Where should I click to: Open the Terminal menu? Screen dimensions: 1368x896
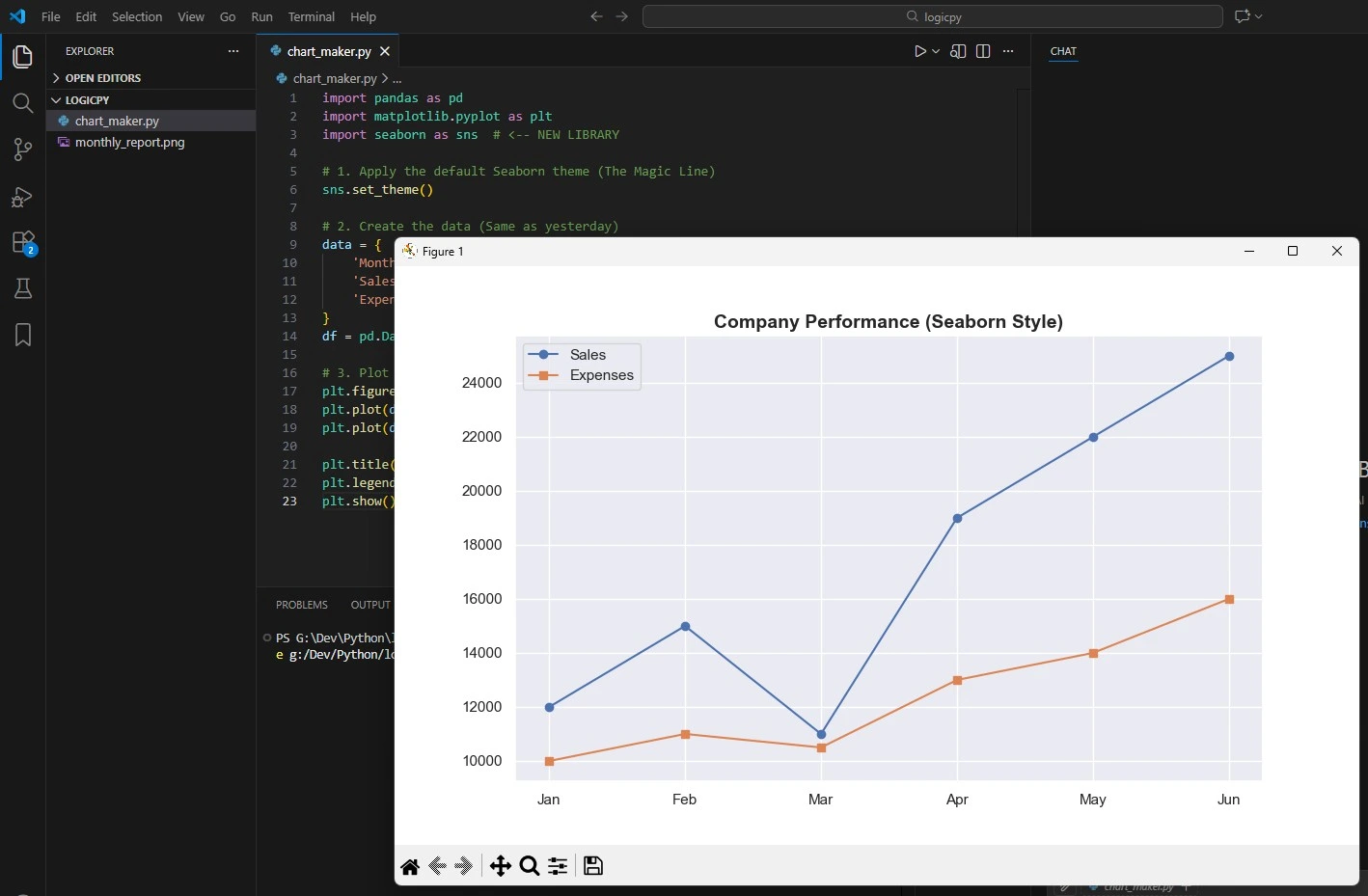pos(311,16)
